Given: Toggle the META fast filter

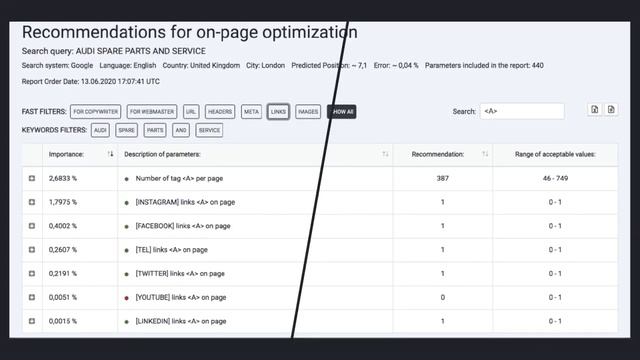Looking at the screenshot, I should pos(251,111).
